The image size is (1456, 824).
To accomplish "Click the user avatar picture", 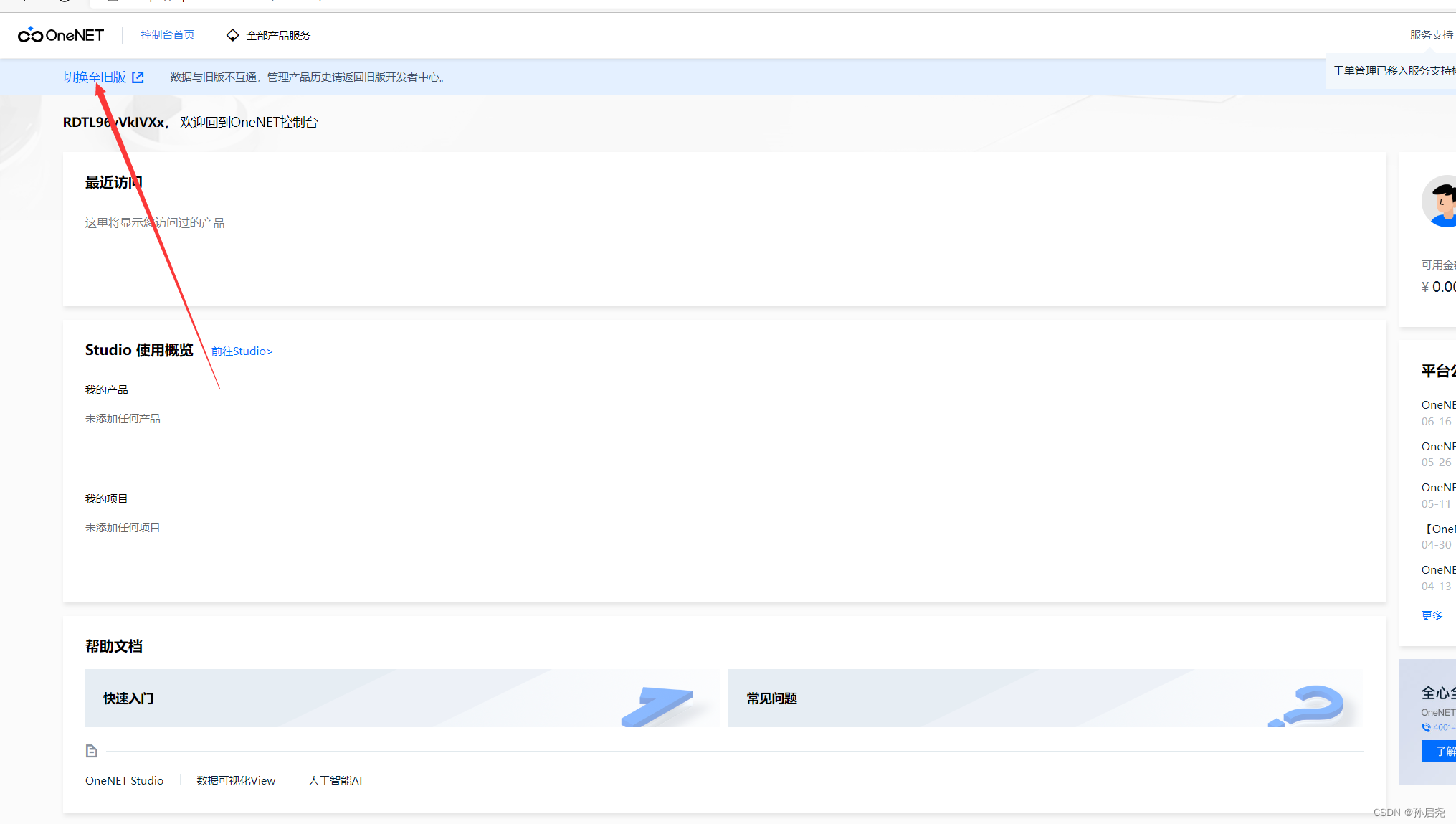I will point(1441,202).
